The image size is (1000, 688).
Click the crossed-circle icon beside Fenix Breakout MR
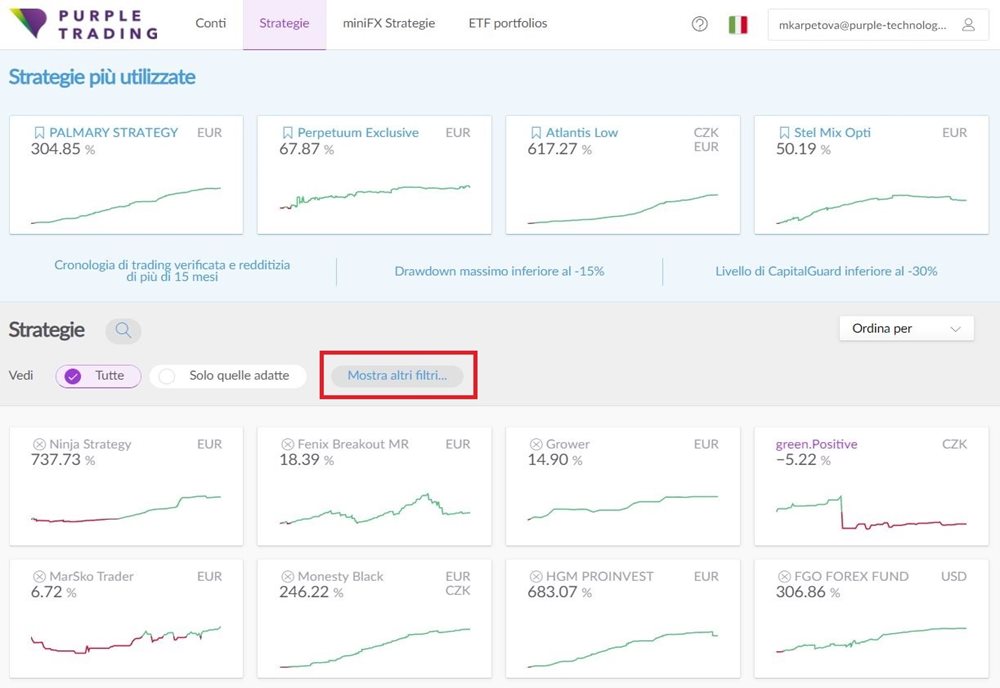pos(288,444)
